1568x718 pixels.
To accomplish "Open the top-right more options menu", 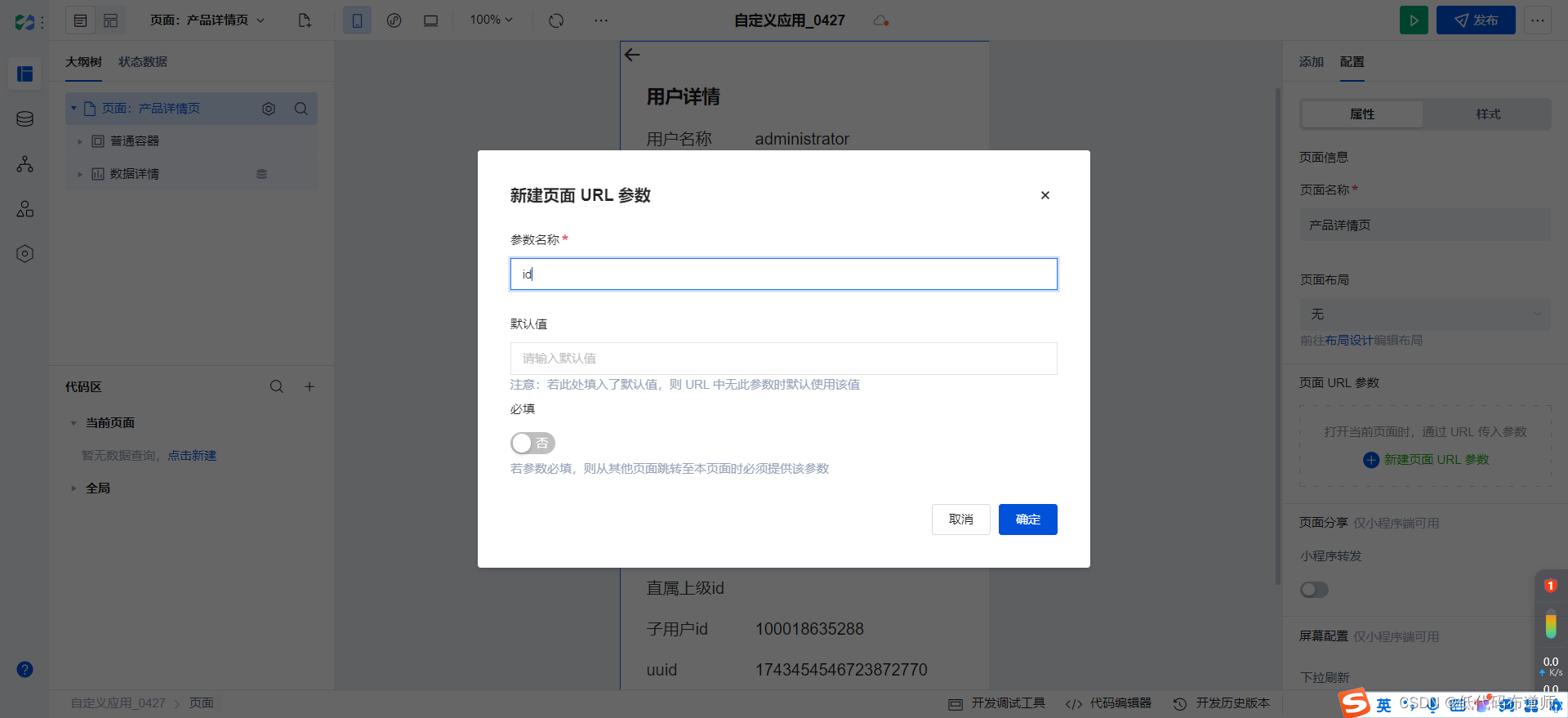I will [x=1538, y=20].
